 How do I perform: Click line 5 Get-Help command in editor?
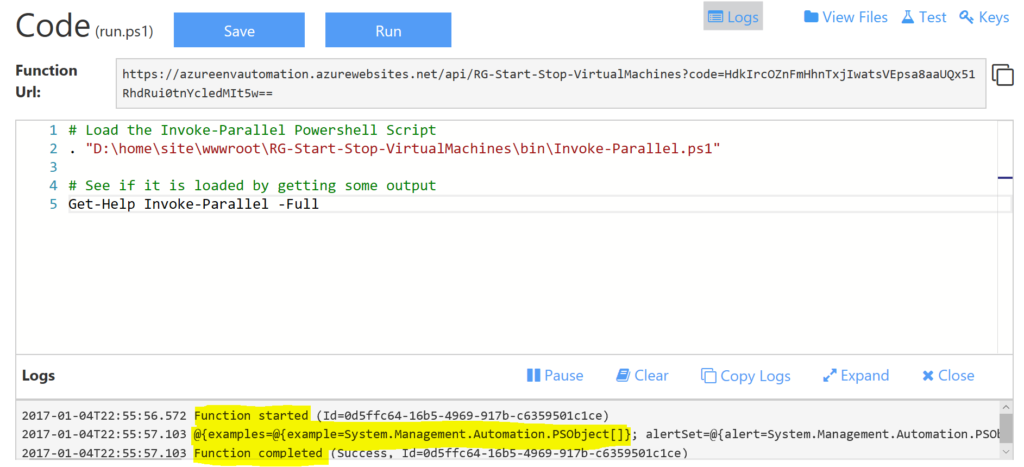[x=193, y=205]
